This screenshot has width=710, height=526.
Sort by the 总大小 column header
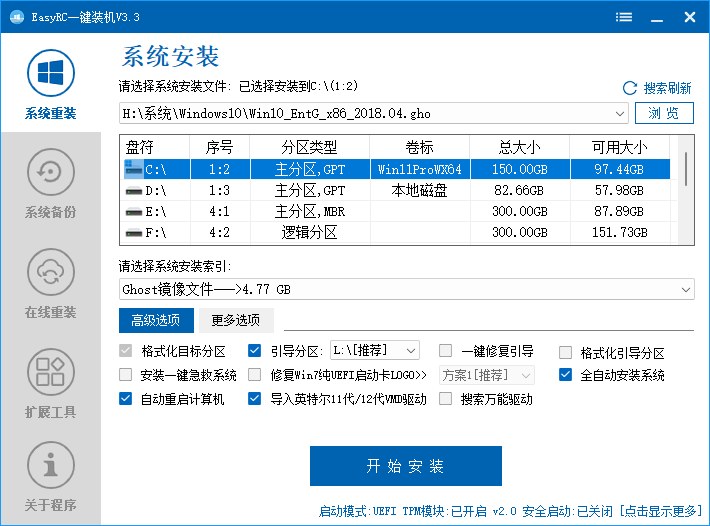click(520, 147)
